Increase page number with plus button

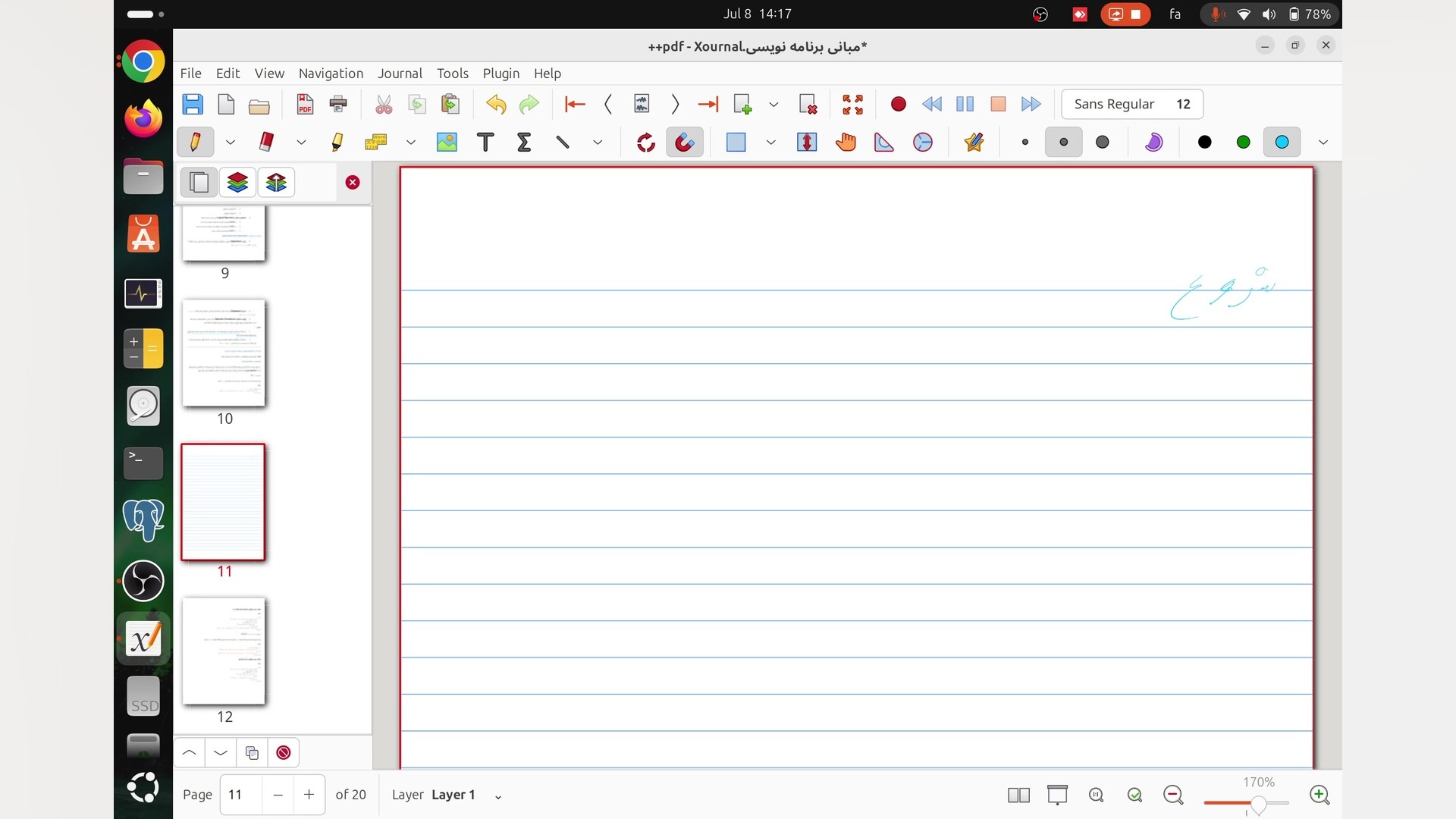(x=309, y=794)
